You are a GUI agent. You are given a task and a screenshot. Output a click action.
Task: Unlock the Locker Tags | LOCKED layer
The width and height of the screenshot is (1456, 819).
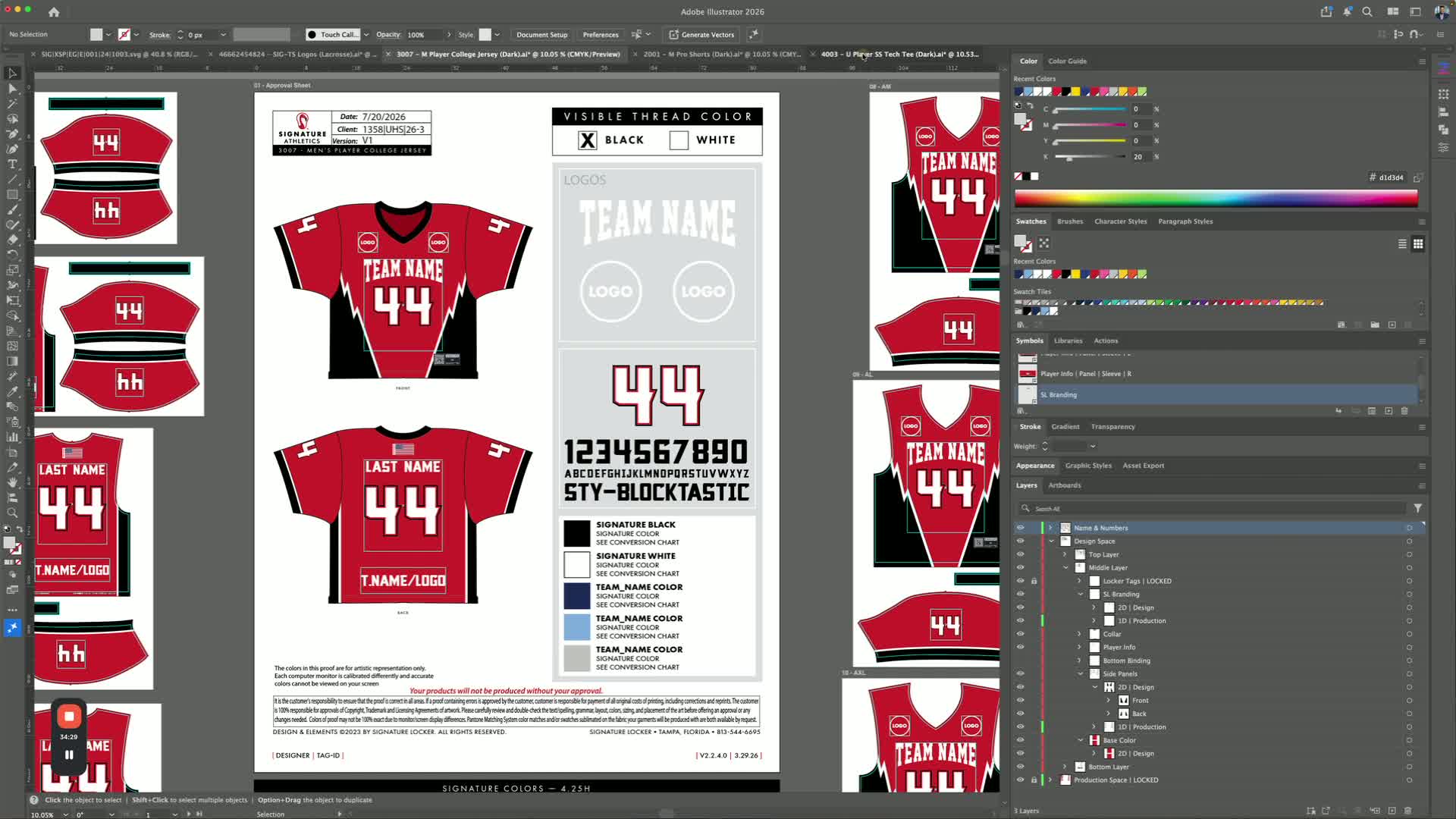(1034, 581)
